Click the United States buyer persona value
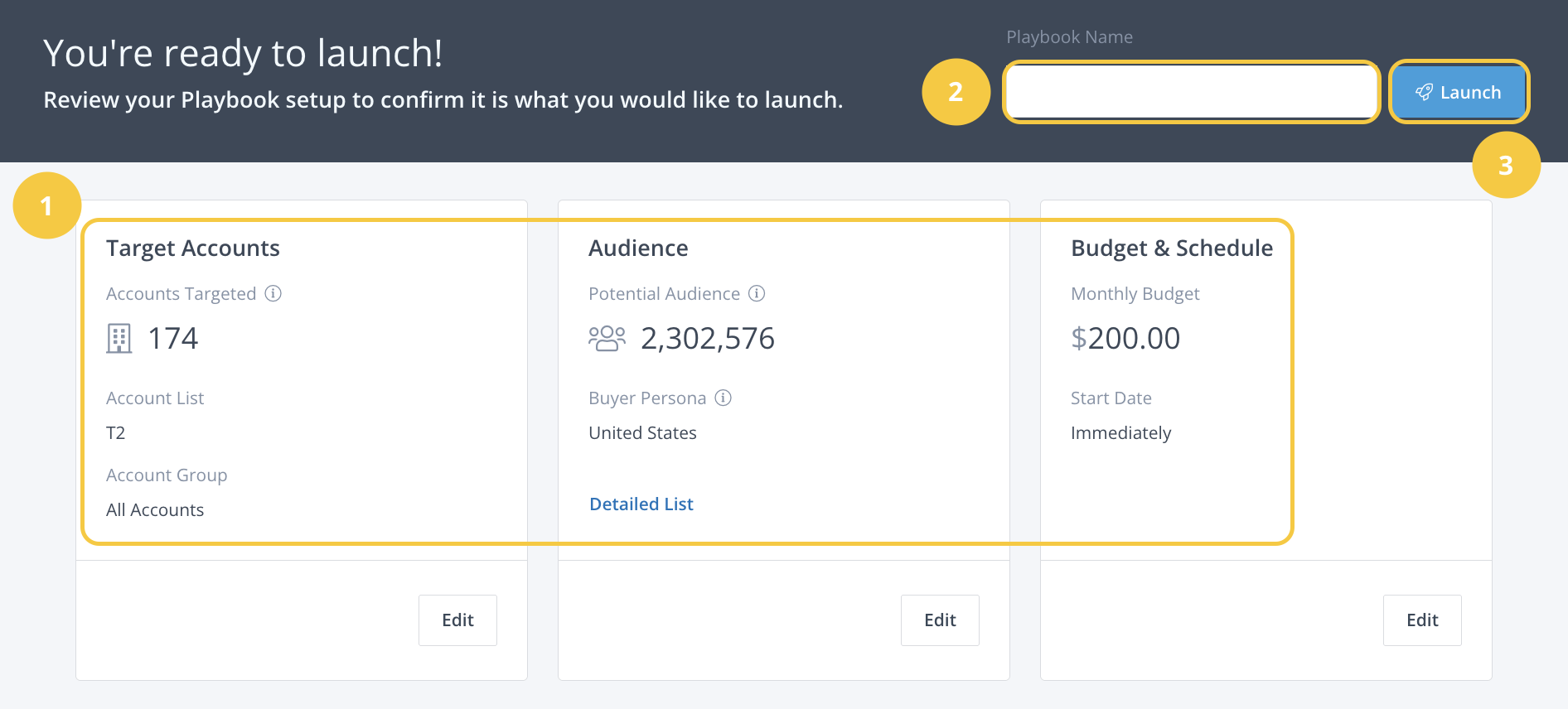 [642, 432]
